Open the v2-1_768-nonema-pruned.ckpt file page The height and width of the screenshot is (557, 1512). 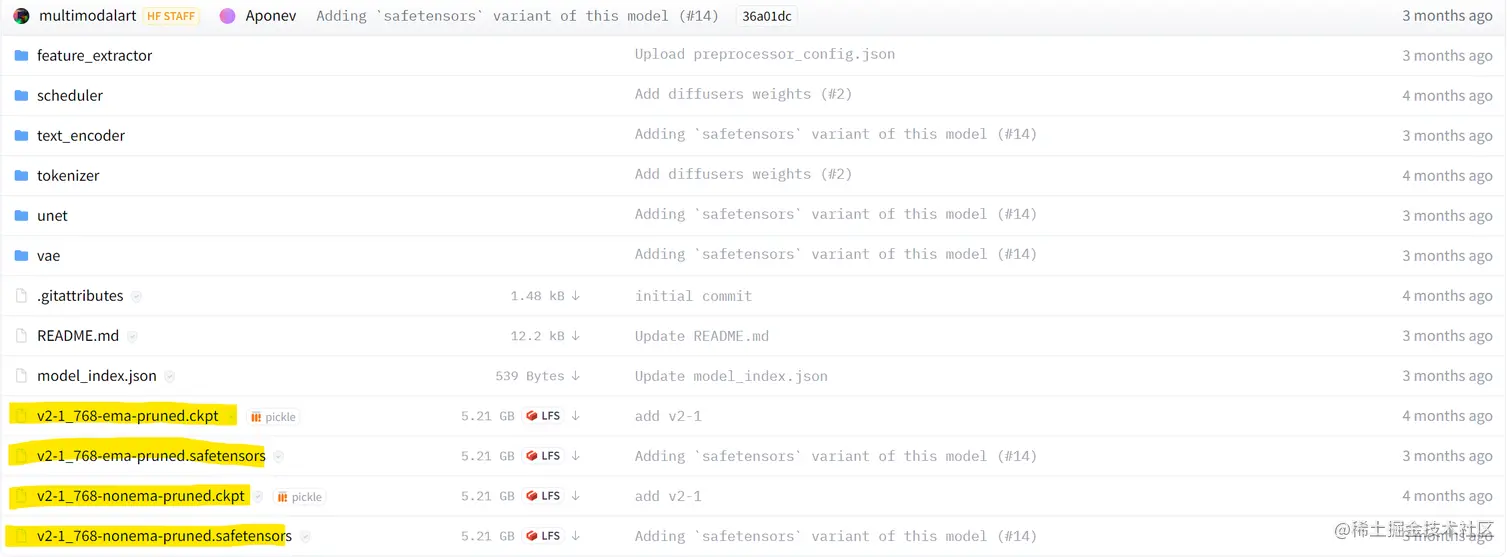coord(141,496)
